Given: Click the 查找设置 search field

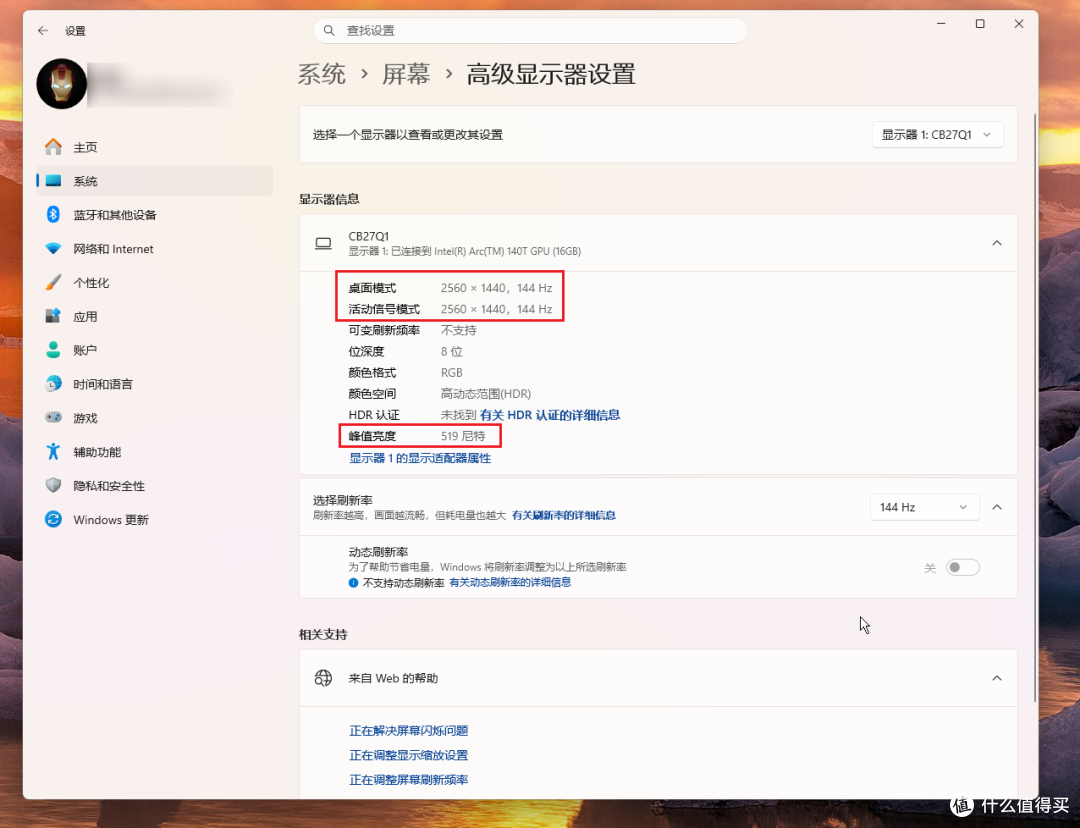Looking at the screenshot, I should [530, 30].
